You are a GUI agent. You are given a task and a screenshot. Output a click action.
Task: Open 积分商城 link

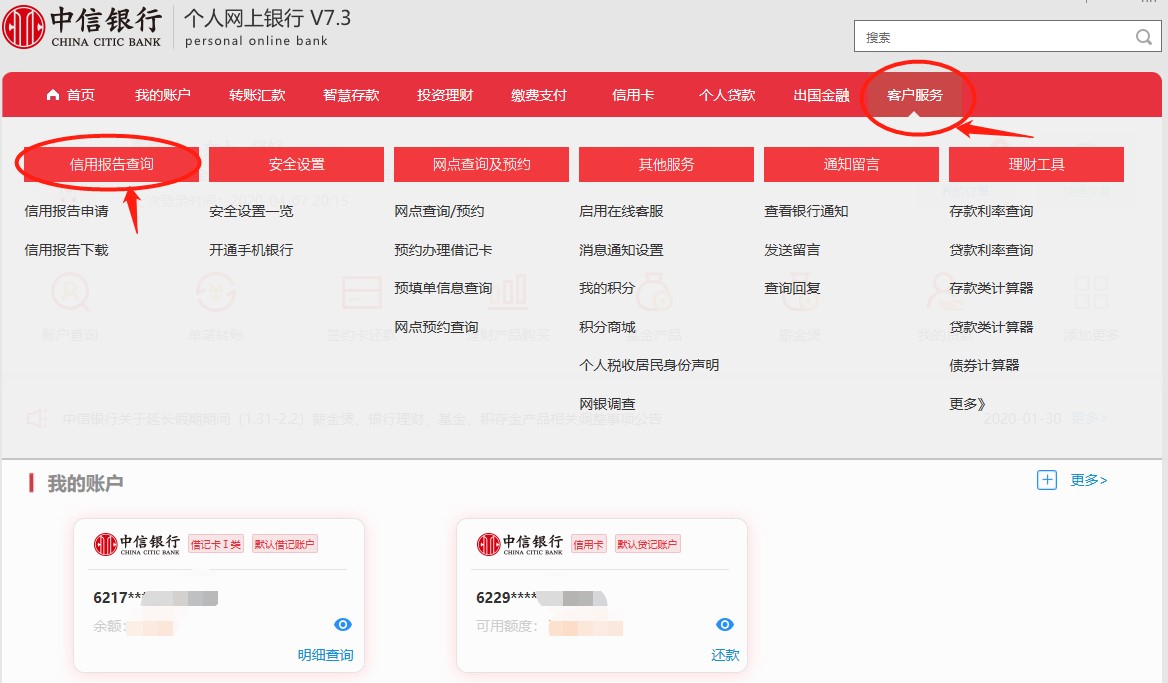[607, 326]
